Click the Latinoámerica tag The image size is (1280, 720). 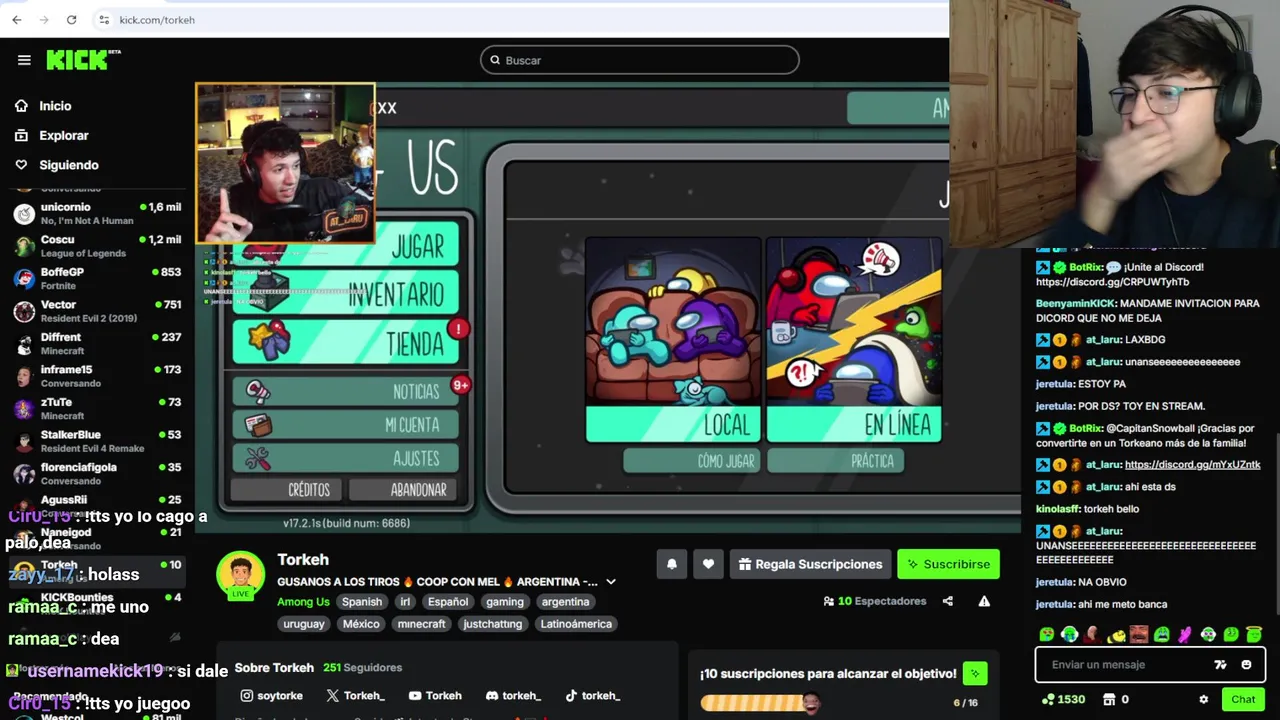click(576, 624)
